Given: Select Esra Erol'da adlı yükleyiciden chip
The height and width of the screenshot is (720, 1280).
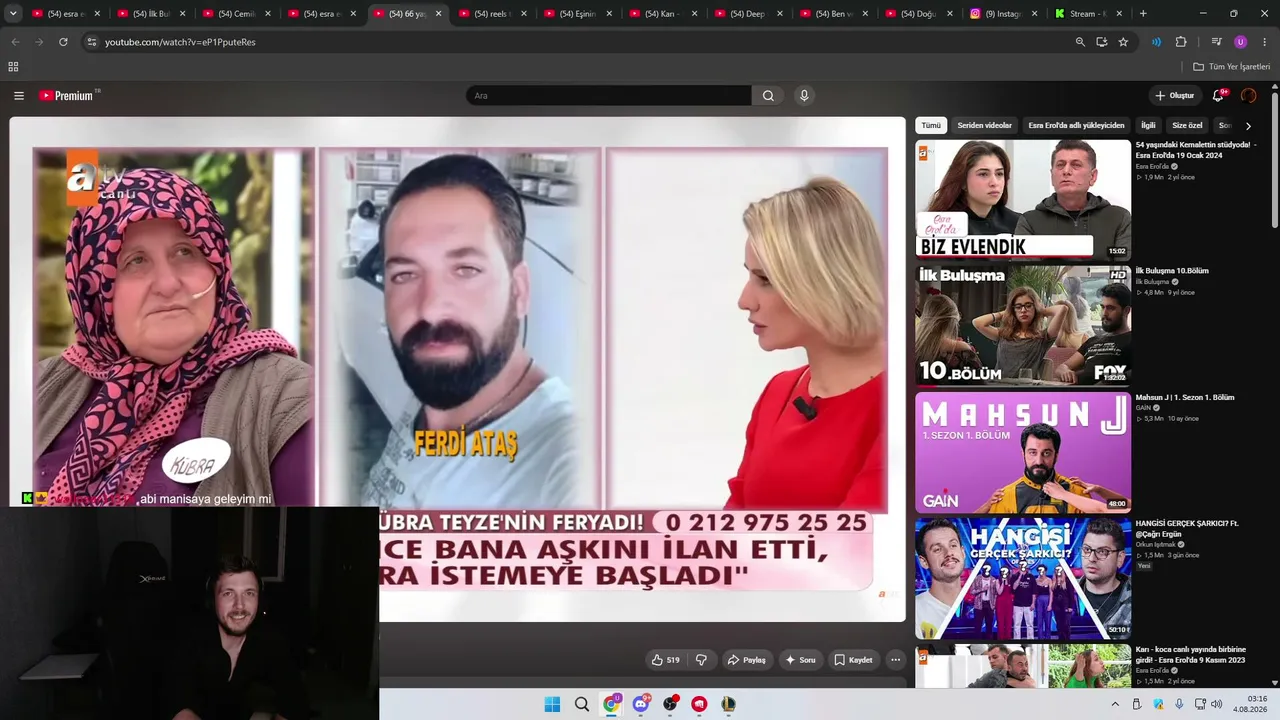Looking at the screenshot, I should 1076,126.
